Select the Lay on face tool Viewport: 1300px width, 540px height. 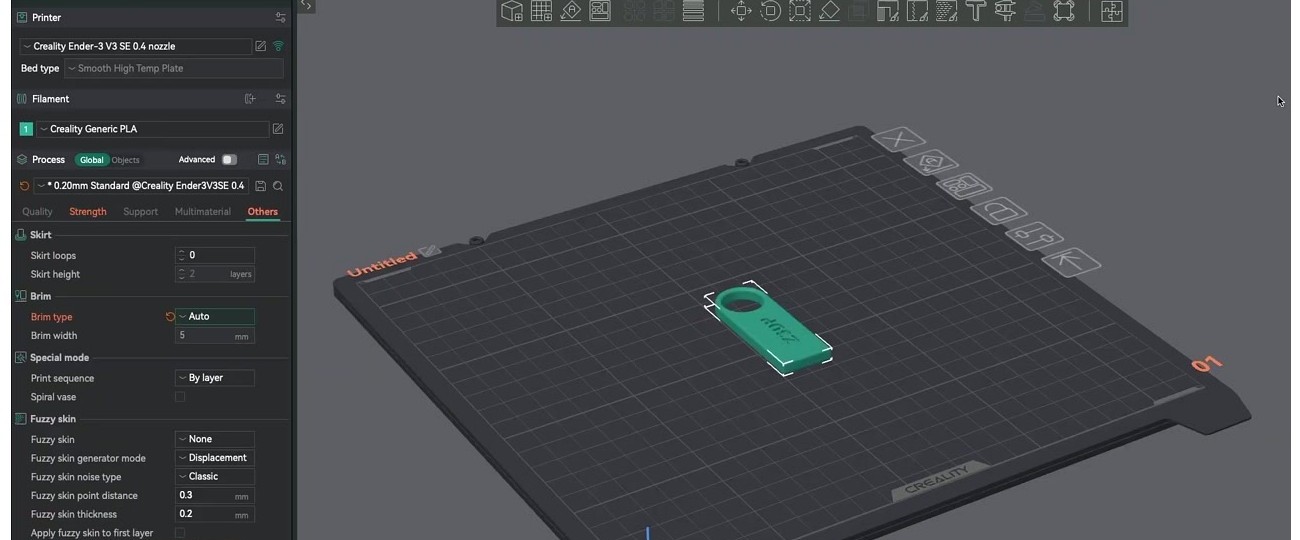[x=829, y=11]
